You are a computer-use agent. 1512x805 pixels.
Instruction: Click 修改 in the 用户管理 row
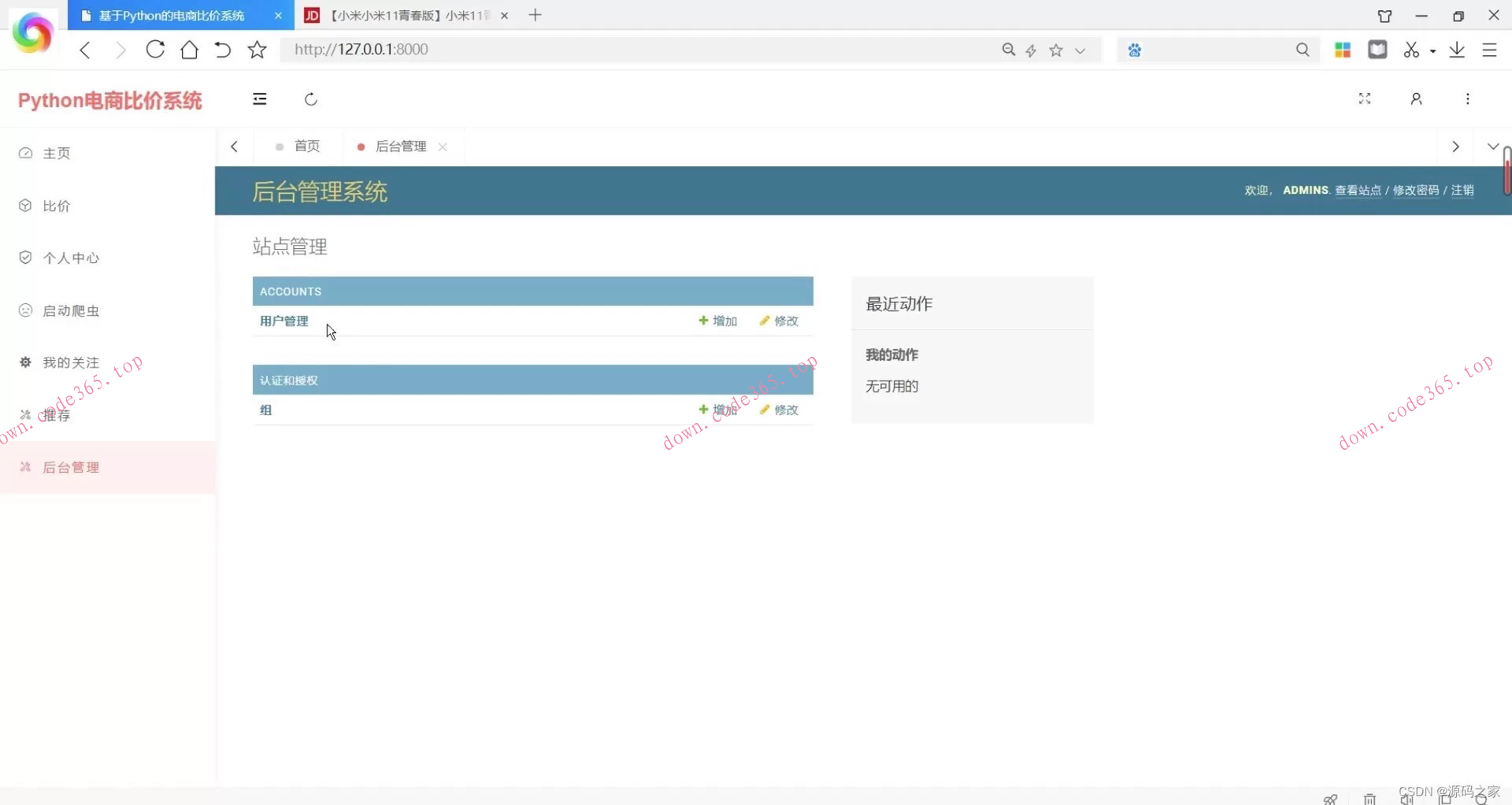tap(780, 321)
